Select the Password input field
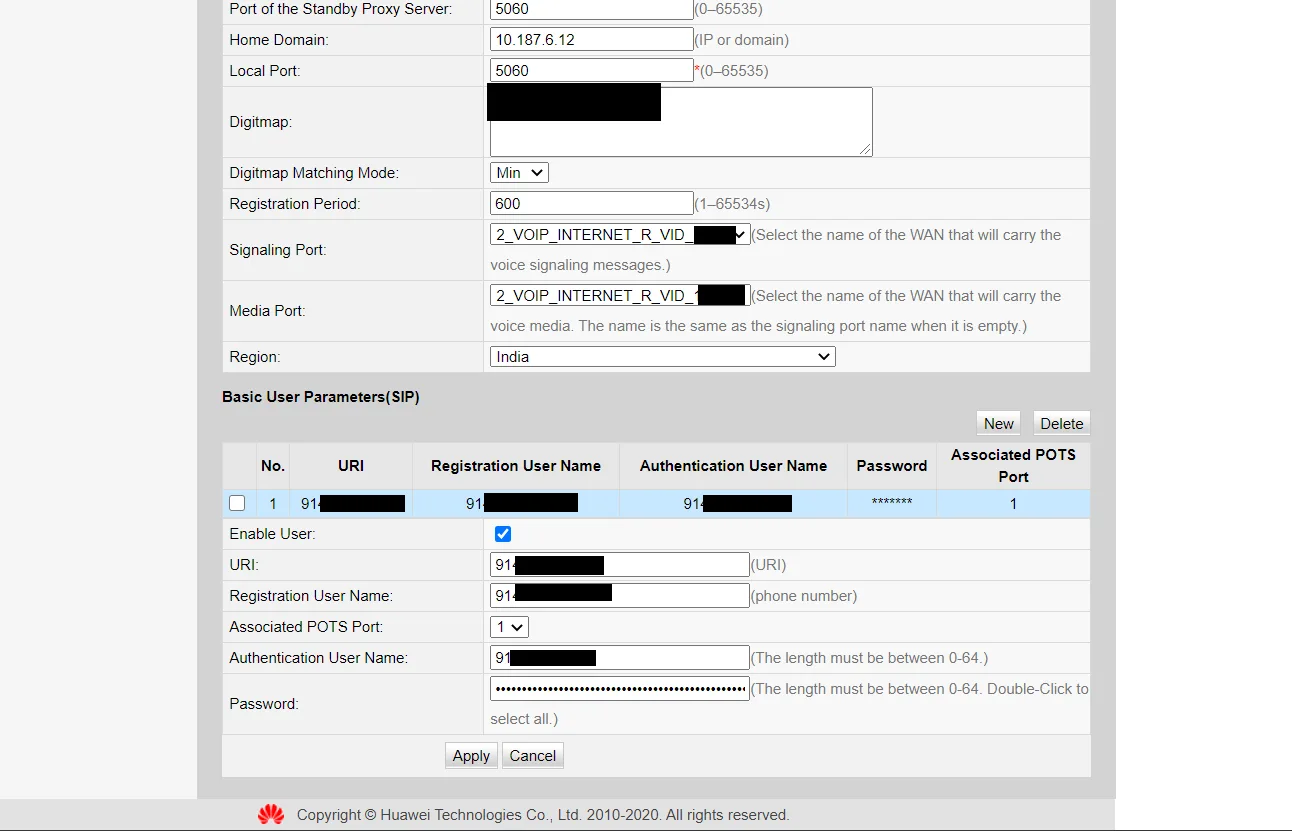Viewport: 1292px width, 831px height. coord(619,689)
